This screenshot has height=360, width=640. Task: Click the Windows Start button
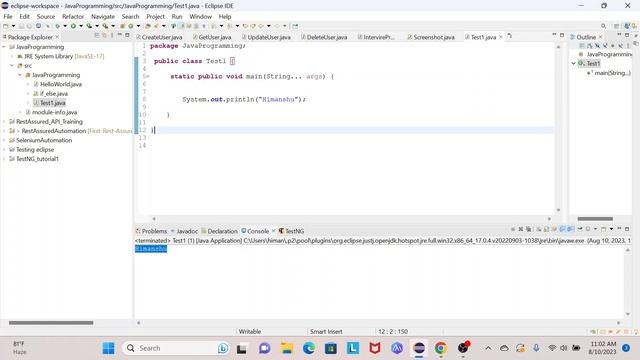pyautogui.click(x=109, y=348)
